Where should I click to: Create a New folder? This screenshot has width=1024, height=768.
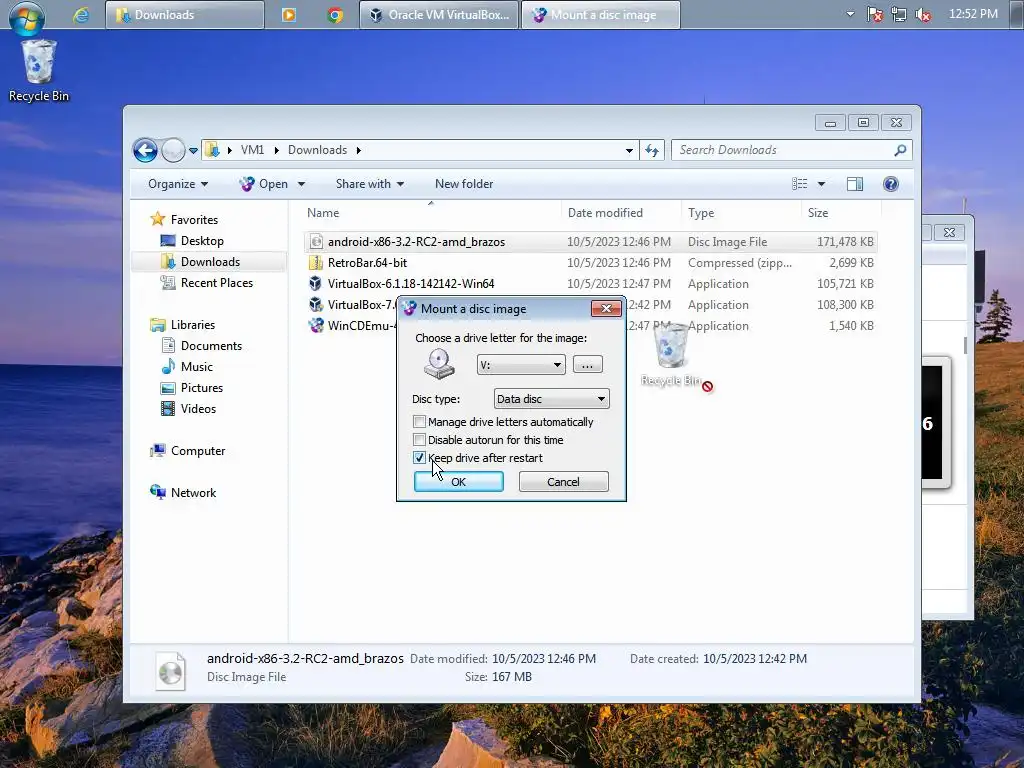(464, 184)
